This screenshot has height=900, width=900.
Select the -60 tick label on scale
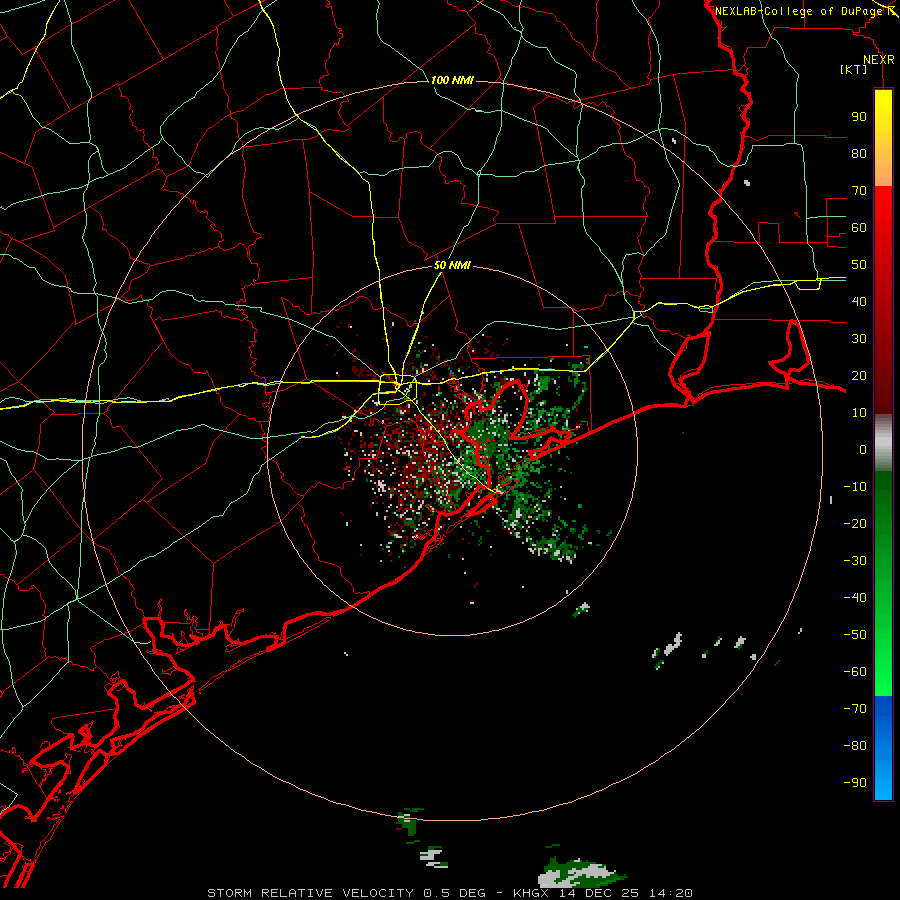(x=855, y=672)
